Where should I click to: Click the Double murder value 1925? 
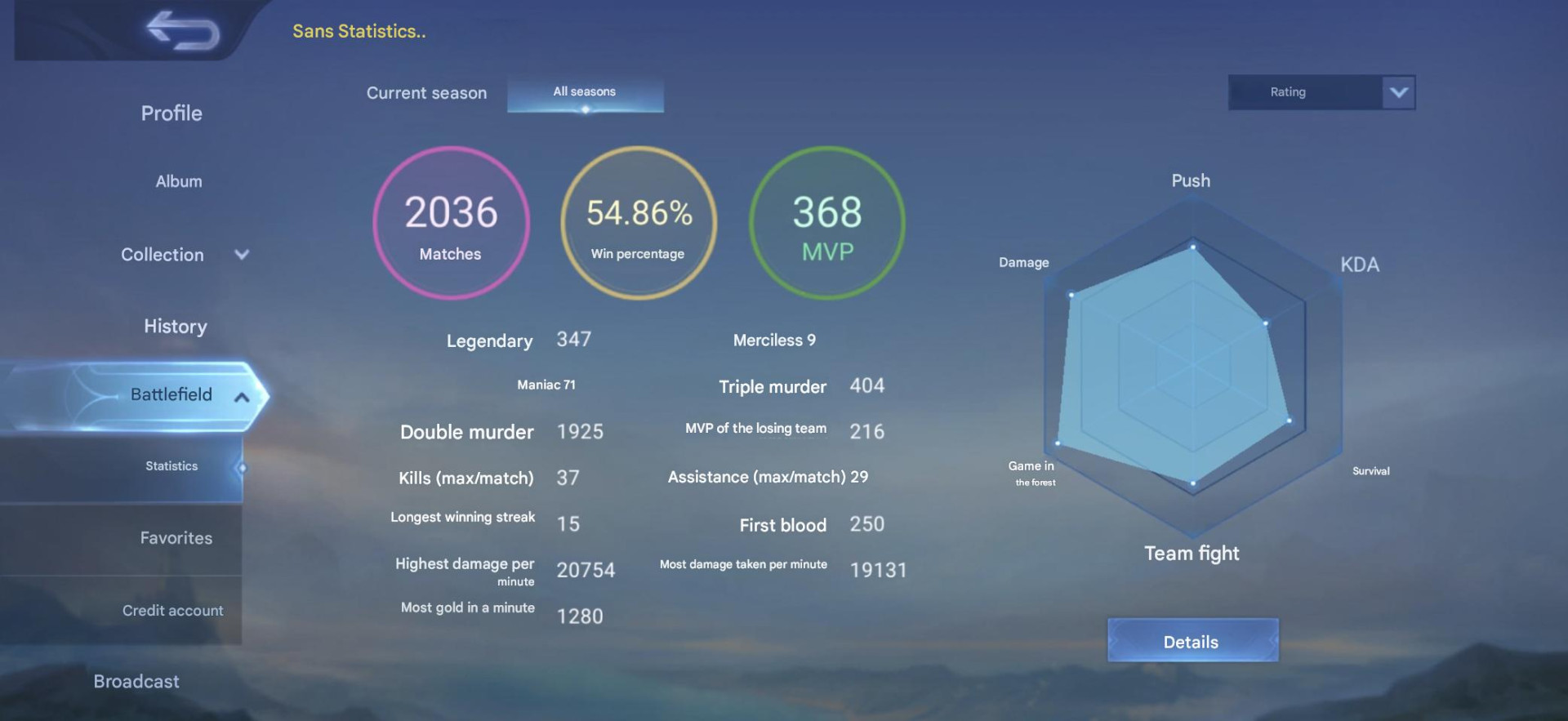pos(580,432)
